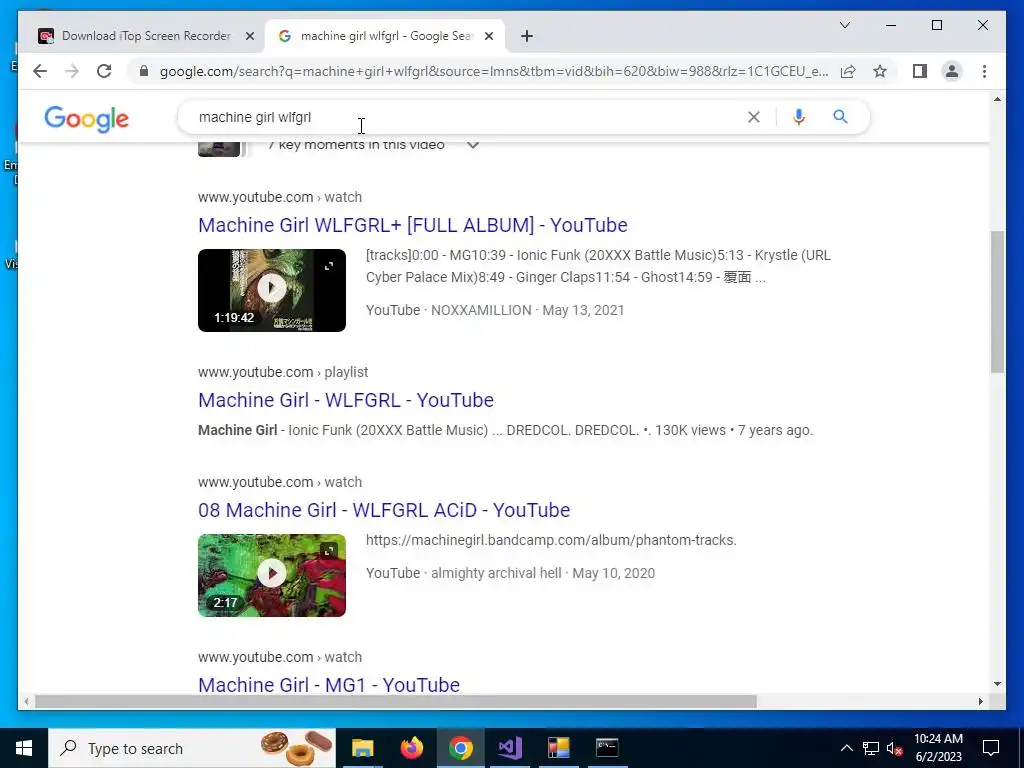Screen dimensions: 1024x768
Task: Click almighty archival hell uploader text
Action: coord(496,573)
